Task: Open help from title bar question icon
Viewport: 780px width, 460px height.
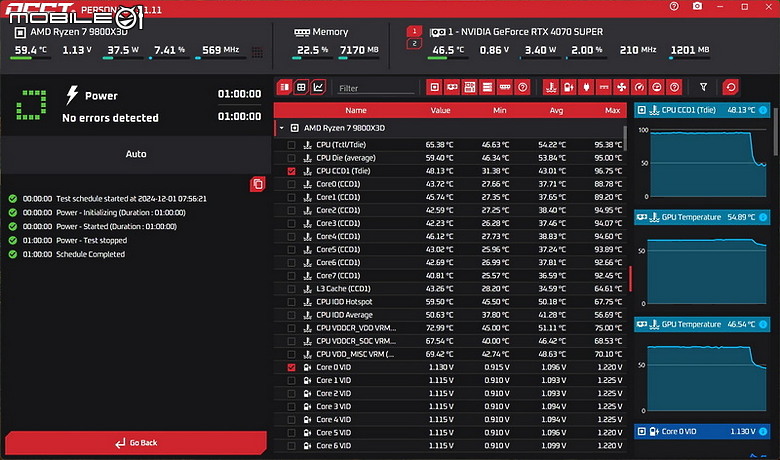Action: point(674,6)
